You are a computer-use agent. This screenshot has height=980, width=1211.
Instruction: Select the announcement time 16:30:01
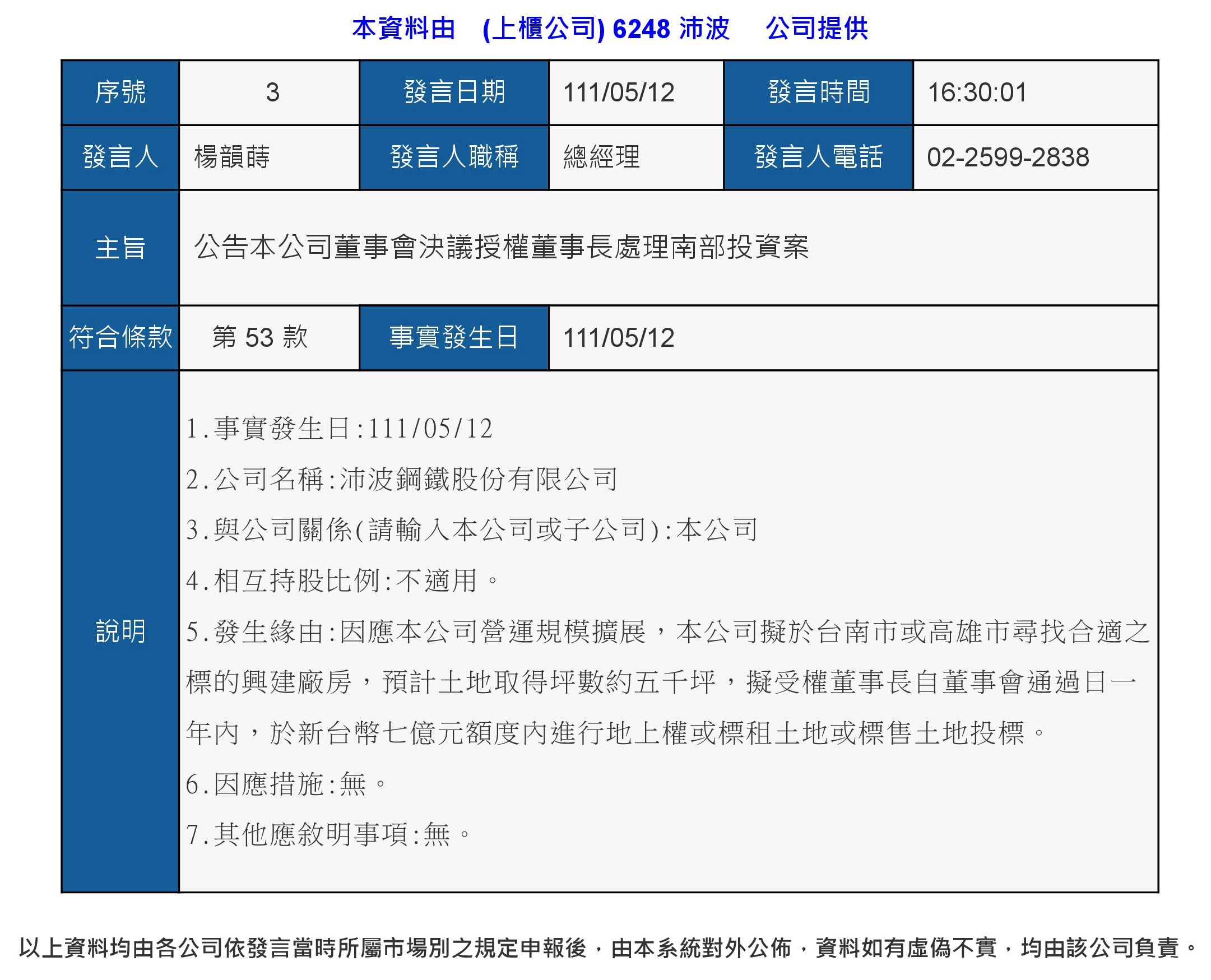[x=977, y=92]
